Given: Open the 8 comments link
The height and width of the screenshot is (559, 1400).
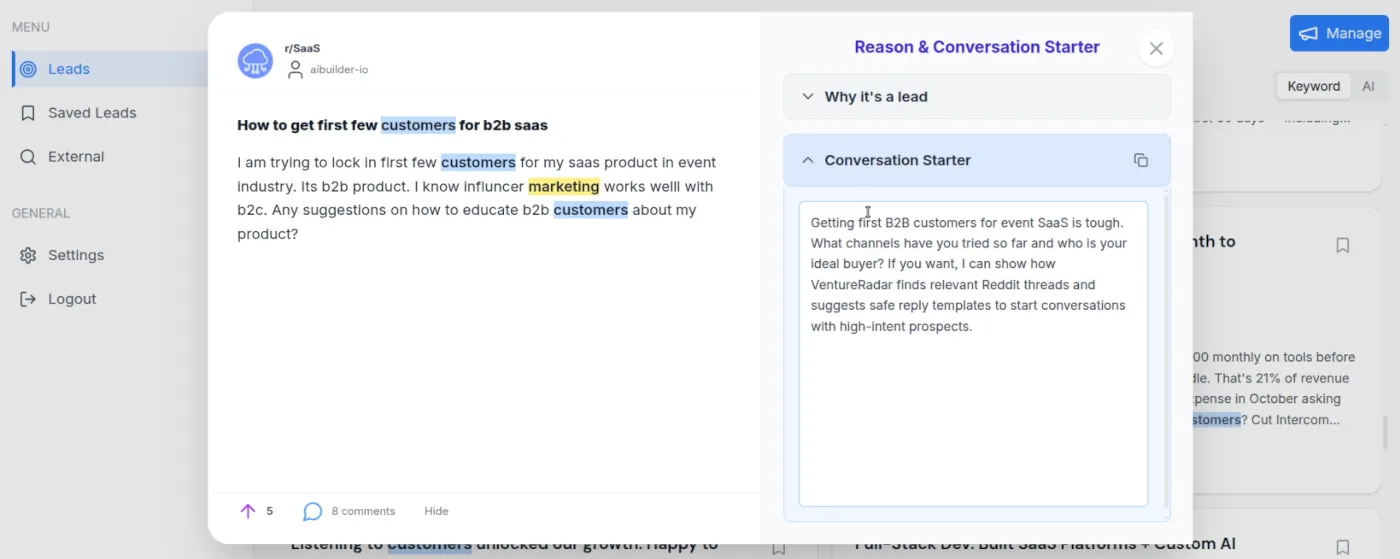Looking at the screenshot, I should pos(363,511).
